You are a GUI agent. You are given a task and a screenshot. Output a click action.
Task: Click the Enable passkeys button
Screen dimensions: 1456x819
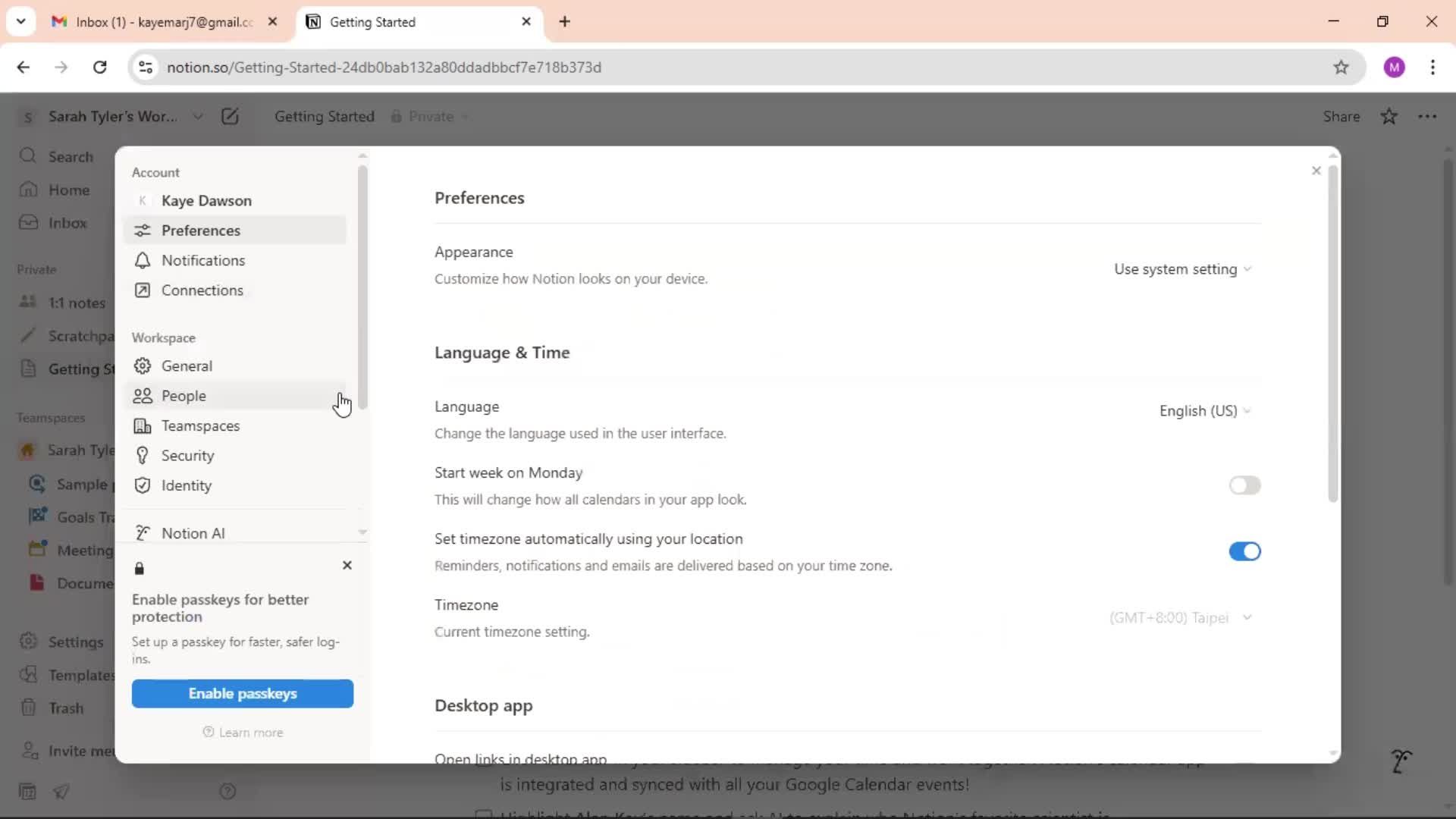(x=243, y=693)
